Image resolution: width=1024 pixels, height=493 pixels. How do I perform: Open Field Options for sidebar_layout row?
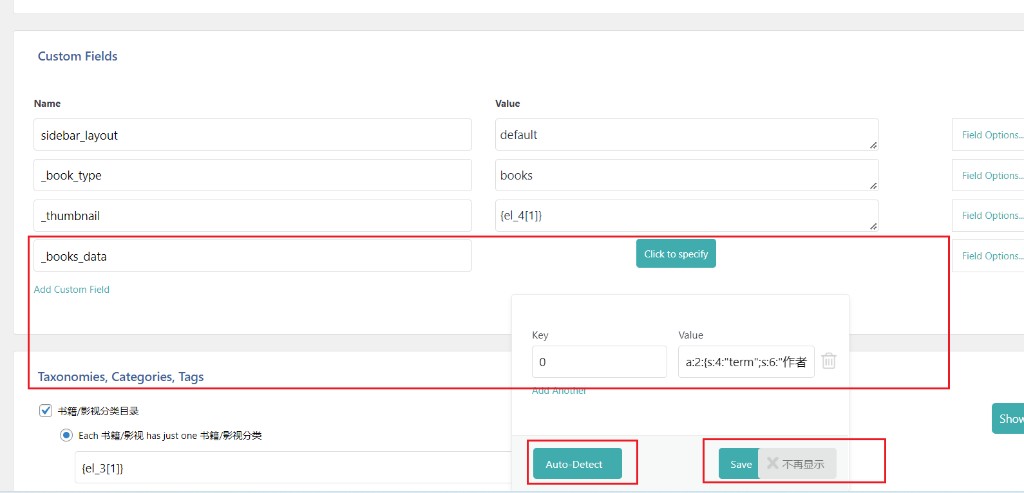(x=991, y=135)
